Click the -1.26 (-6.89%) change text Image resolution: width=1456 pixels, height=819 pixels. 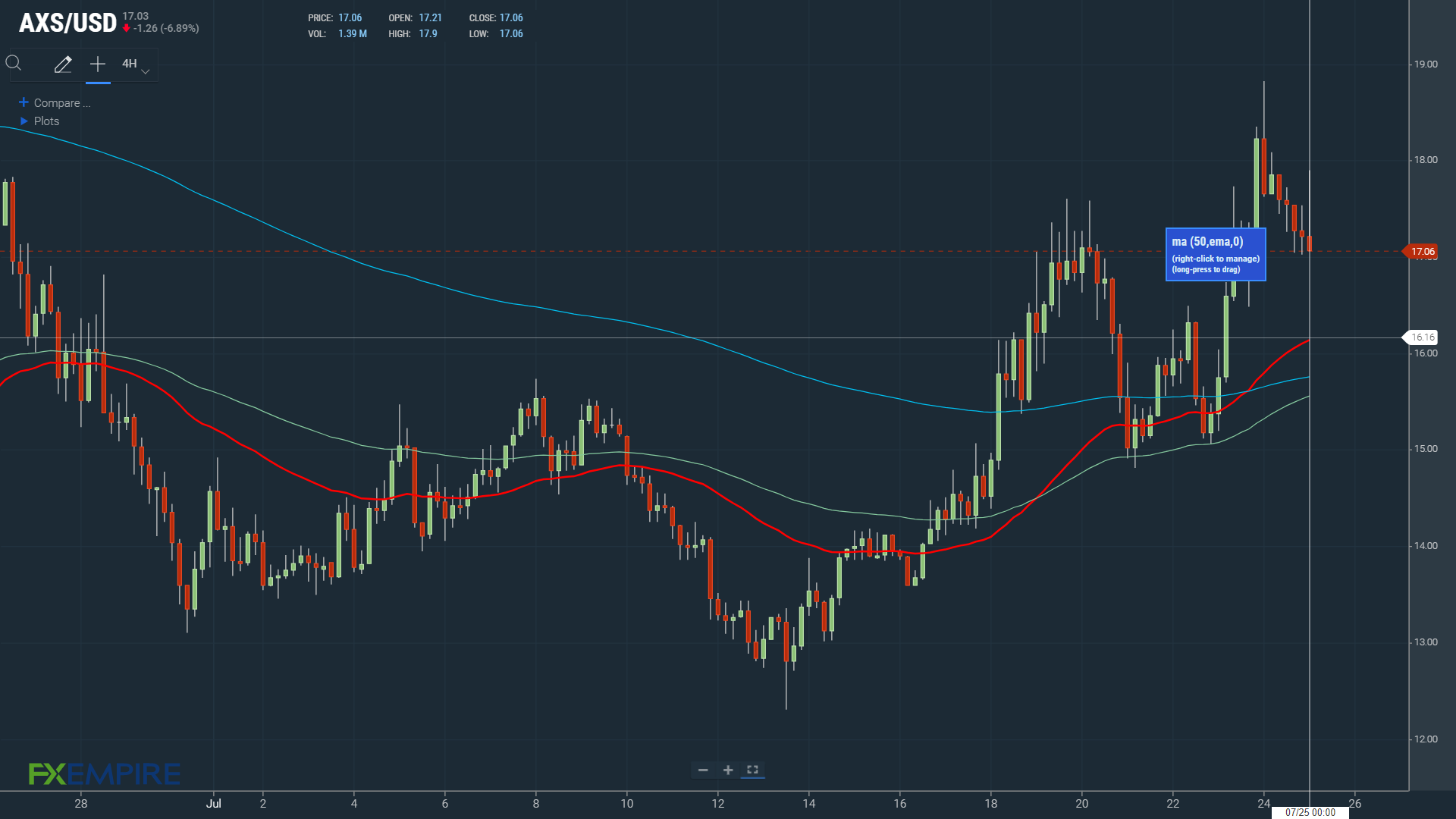pos(166,29)
